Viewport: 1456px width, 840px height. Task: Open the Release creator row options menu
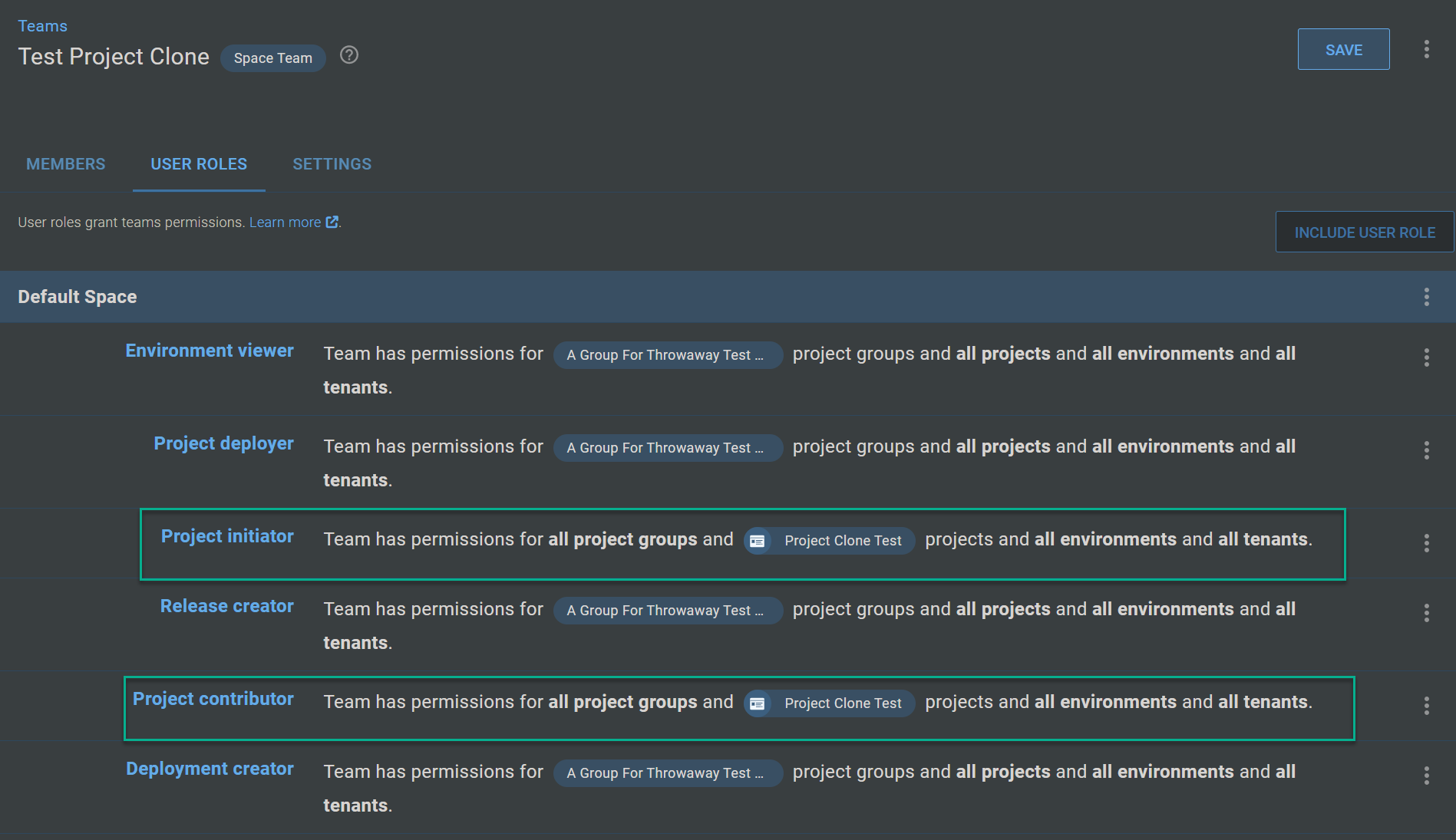[x=1427, y=611]
